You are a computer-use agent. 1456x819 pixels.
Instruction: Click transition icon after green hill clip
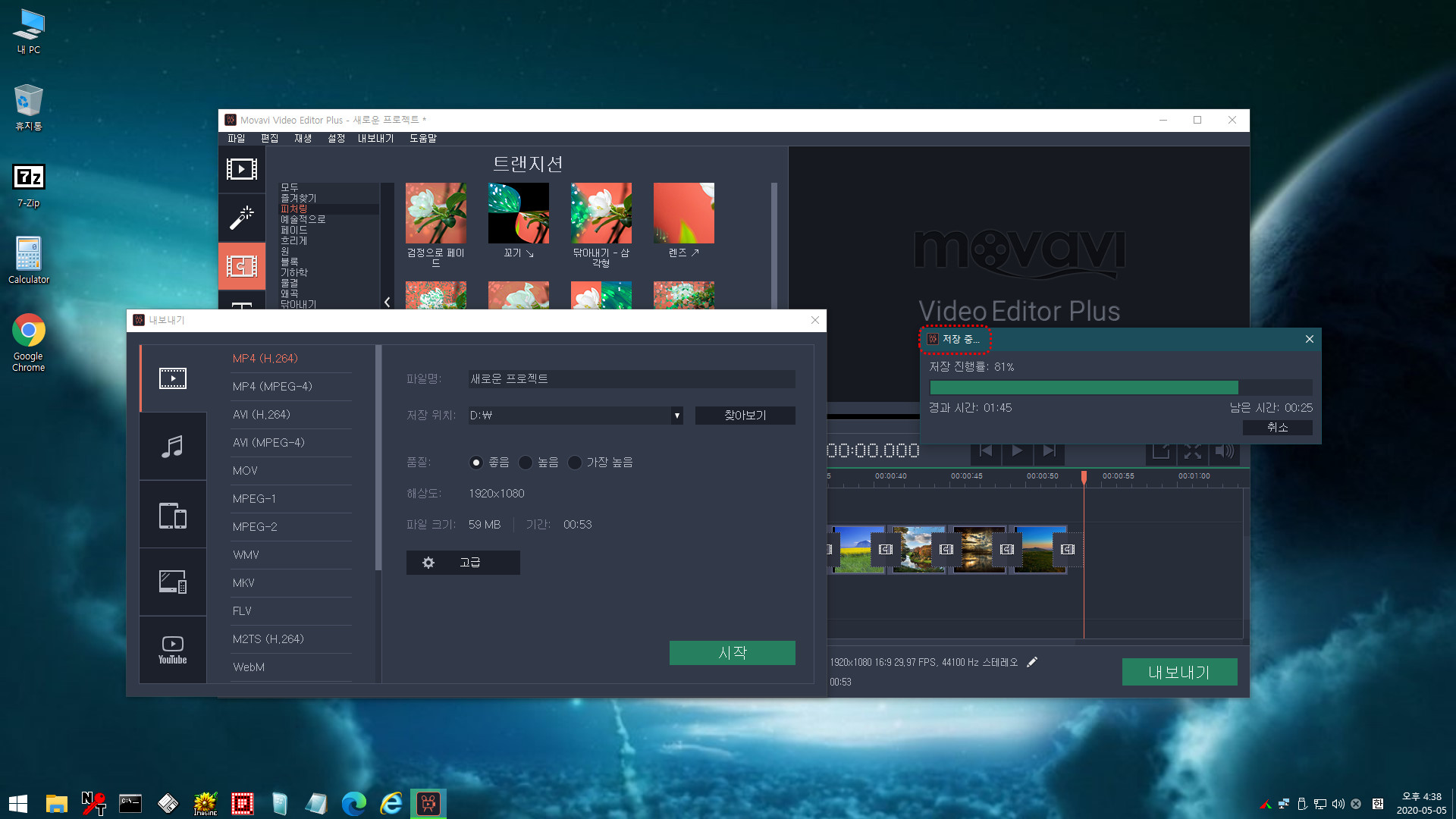(x=1068, y=550)
